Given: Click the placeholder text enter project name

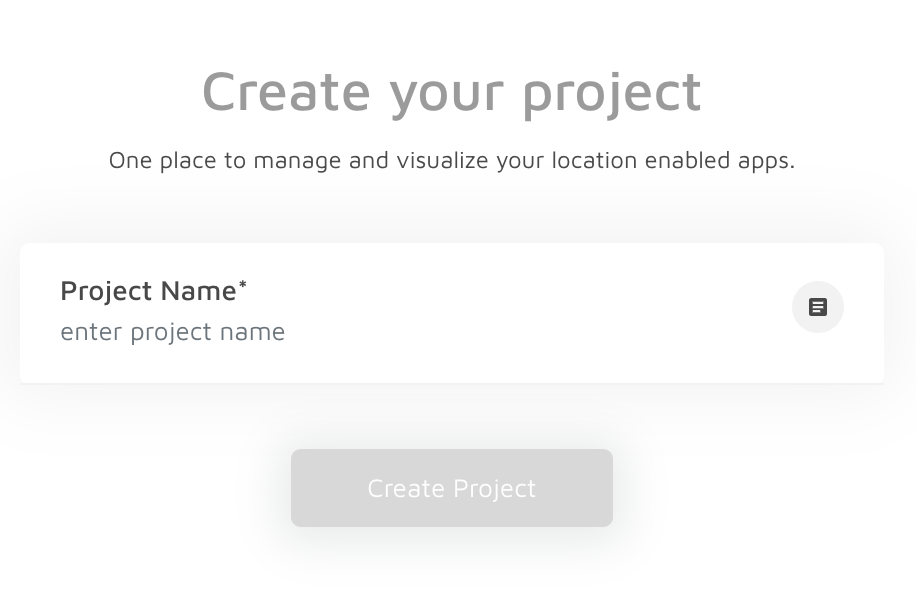Looking at the screenshot, I should (x=172, y=331).
